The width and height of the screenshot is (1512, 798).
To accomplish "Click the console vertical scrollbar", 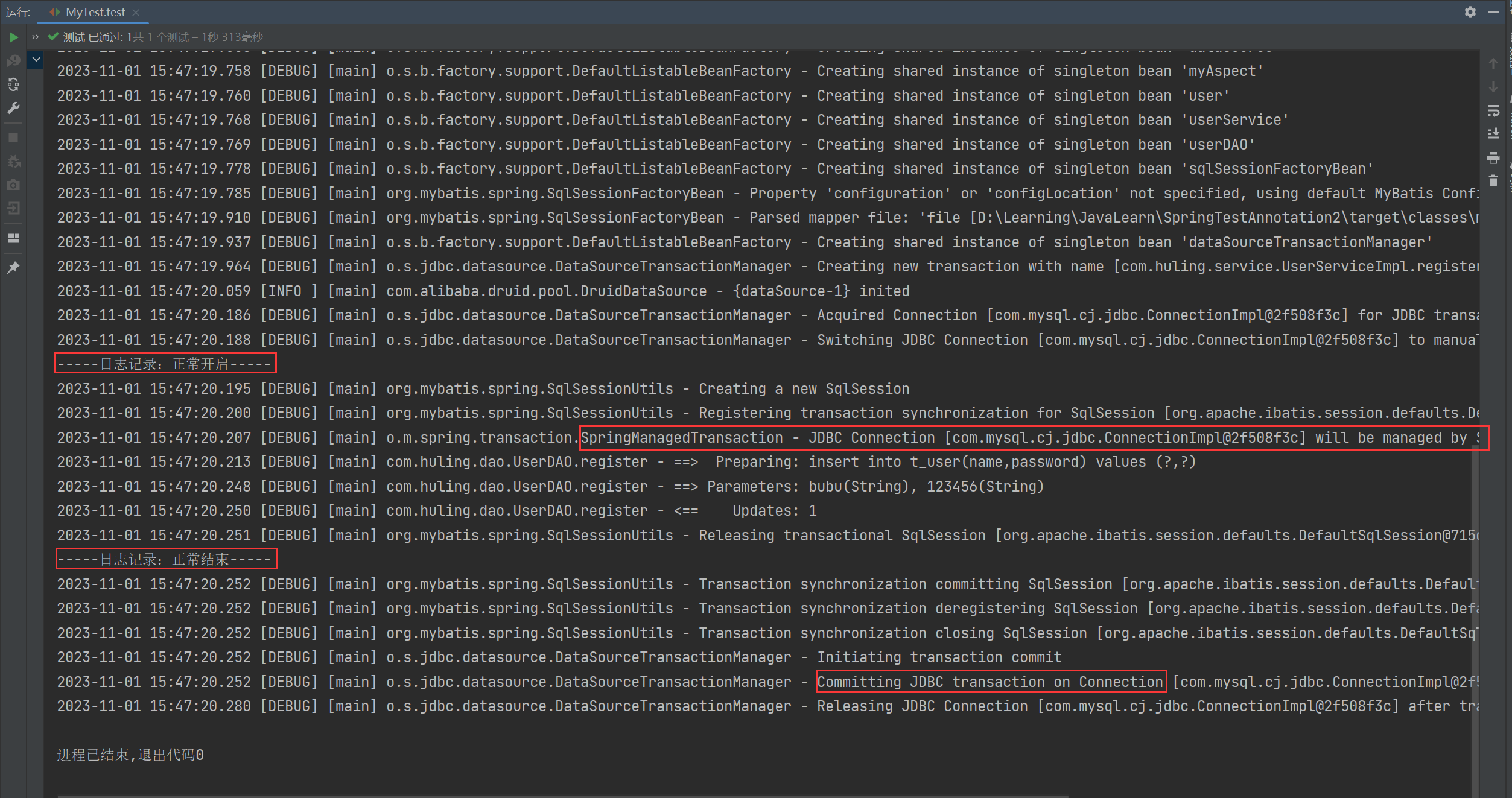I will click(1475, 621).
